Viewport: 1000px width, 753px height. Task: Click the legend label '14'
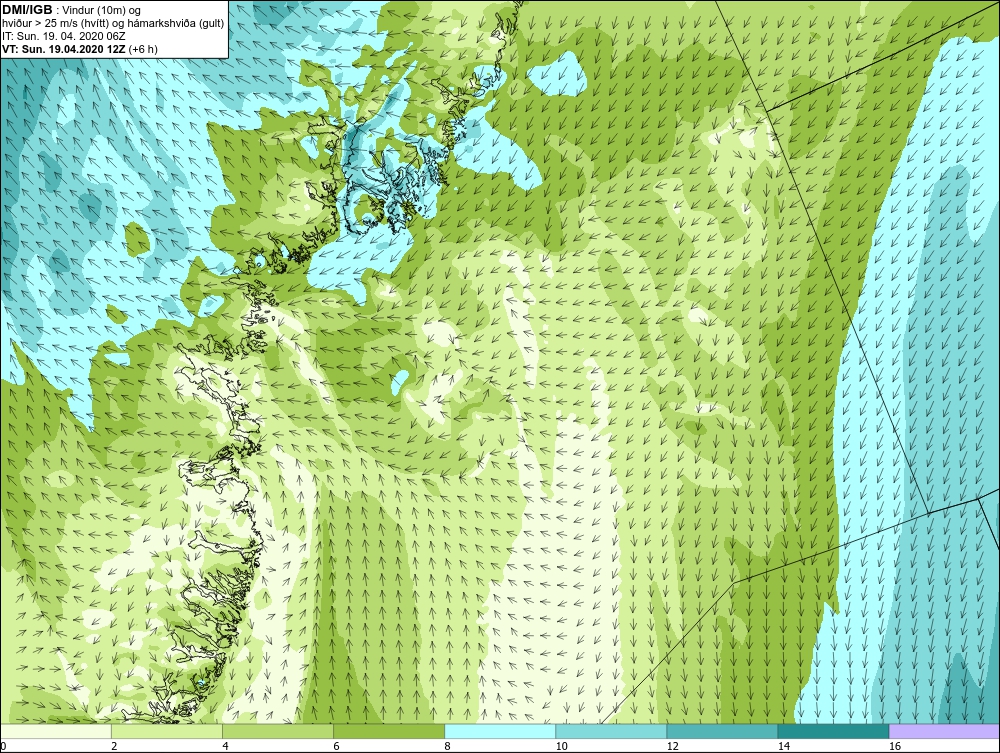[x=783, y=747]
